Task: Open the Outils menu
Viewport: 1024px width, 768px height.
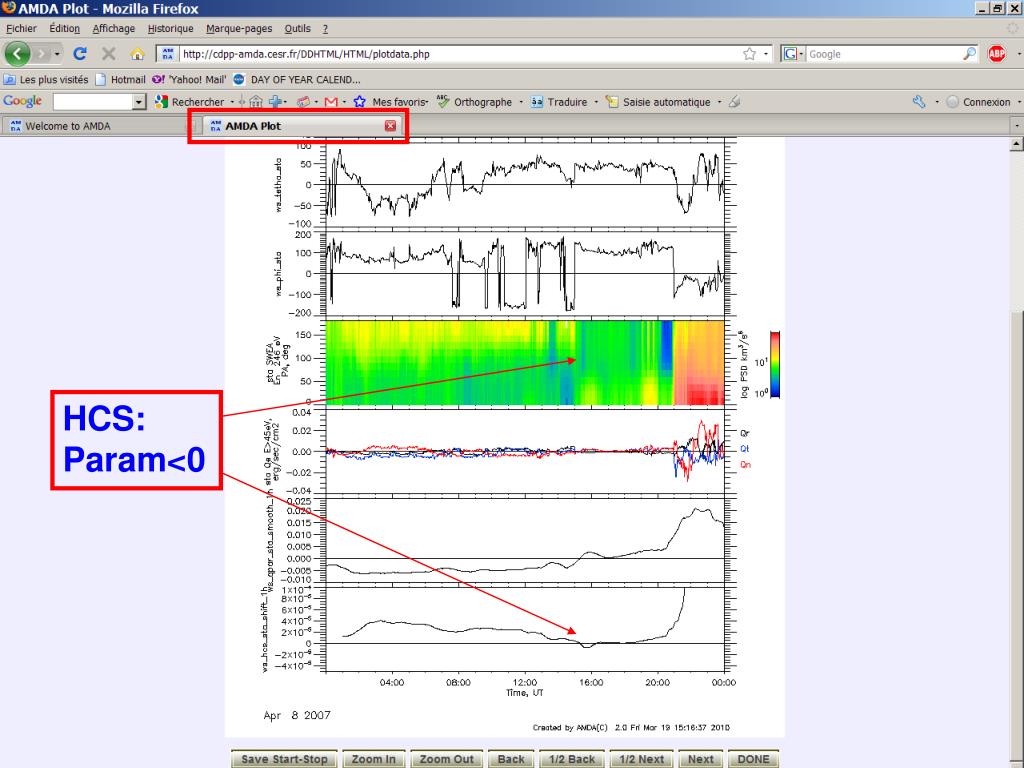Action: coord(298,29)
